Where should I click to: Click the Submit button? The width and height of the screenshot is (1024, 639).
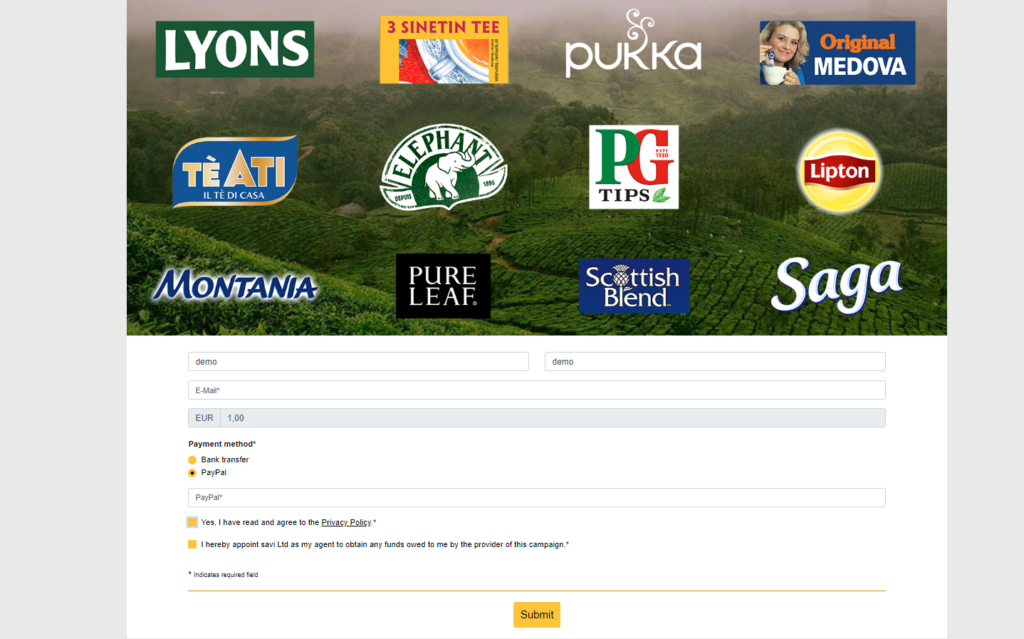point(537,615)
